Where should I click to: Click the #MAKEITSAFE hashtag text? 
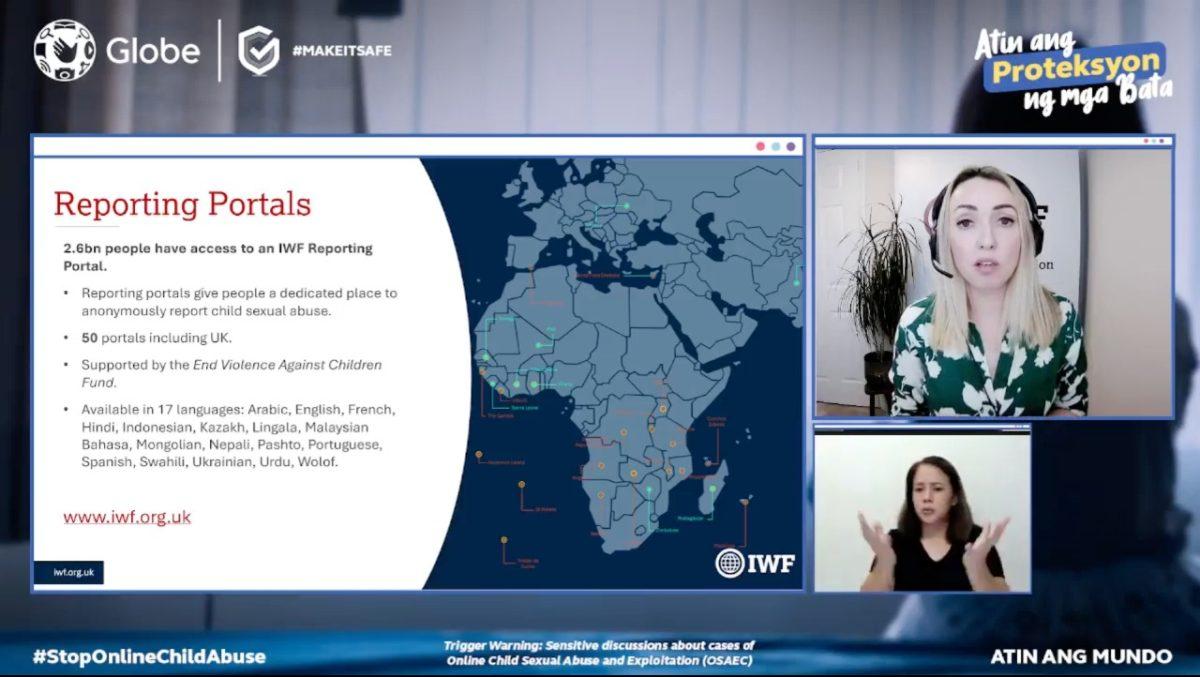point(341,50)
